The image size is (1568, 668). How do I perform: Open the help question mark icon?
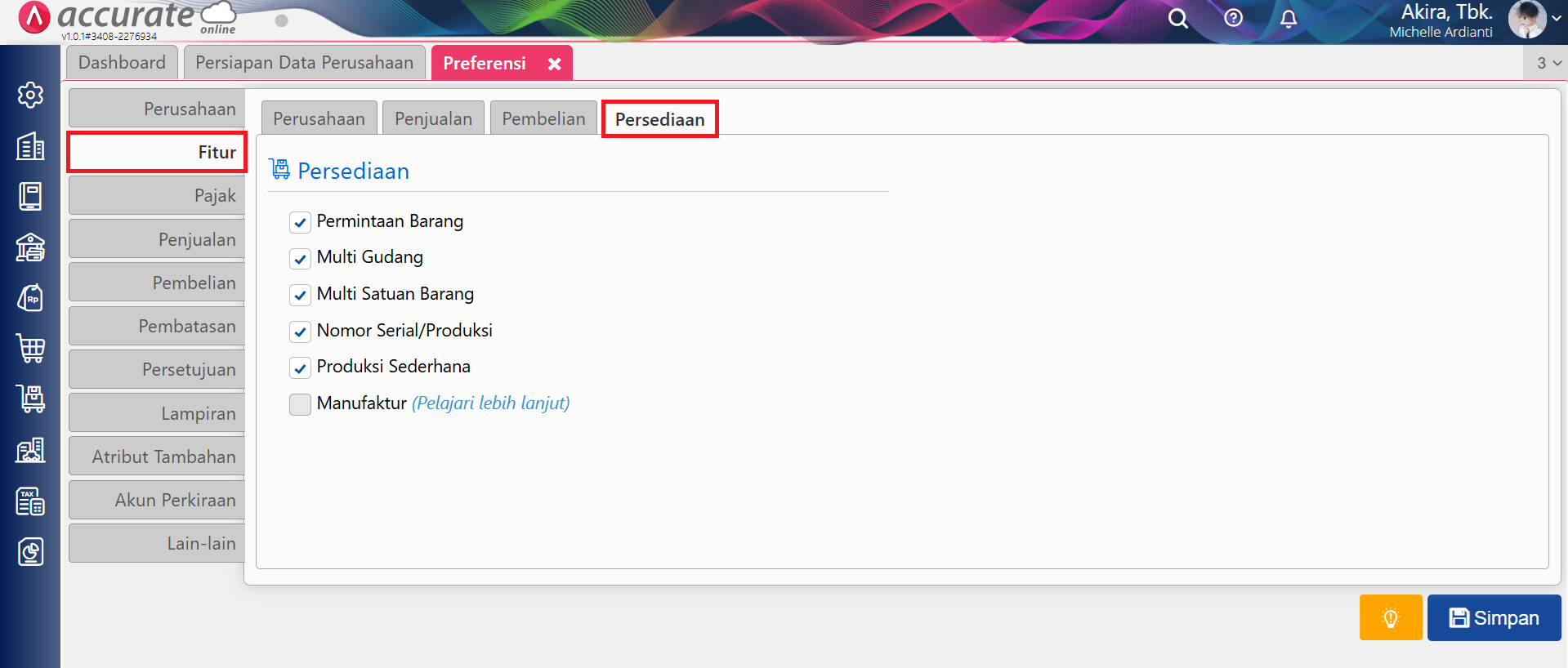[1233, 18]
